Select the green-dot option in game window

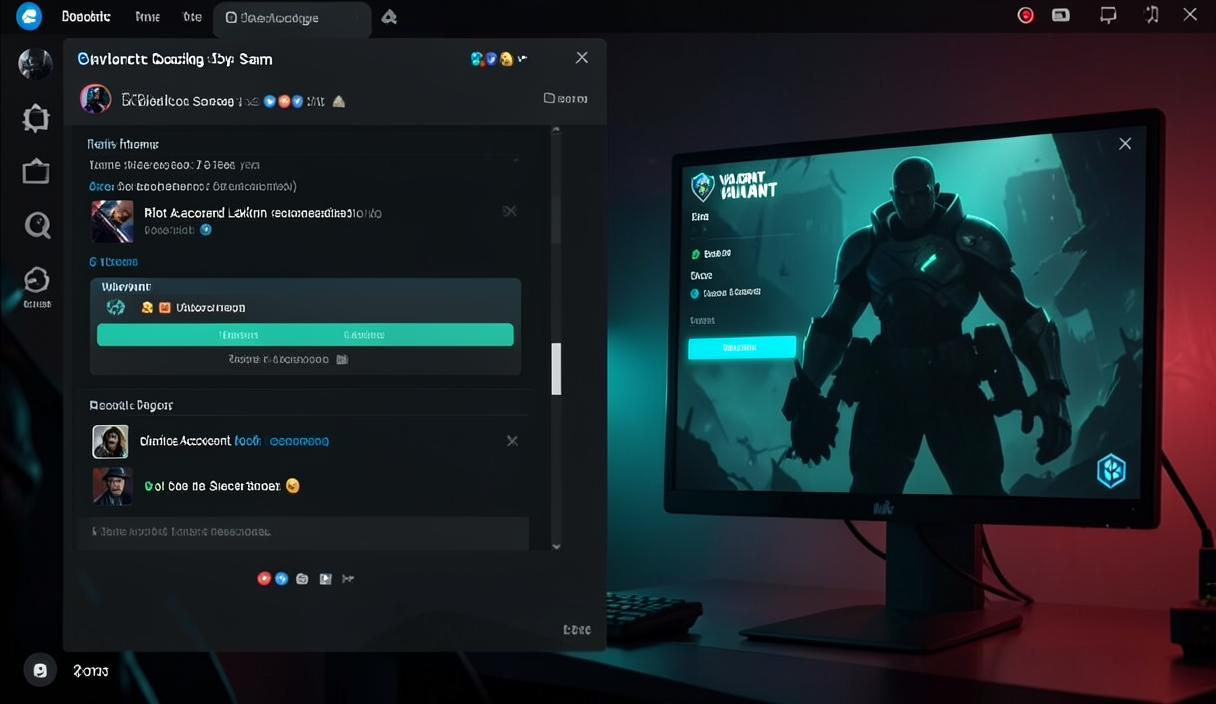pyautogui.click(x=711, y=254)
